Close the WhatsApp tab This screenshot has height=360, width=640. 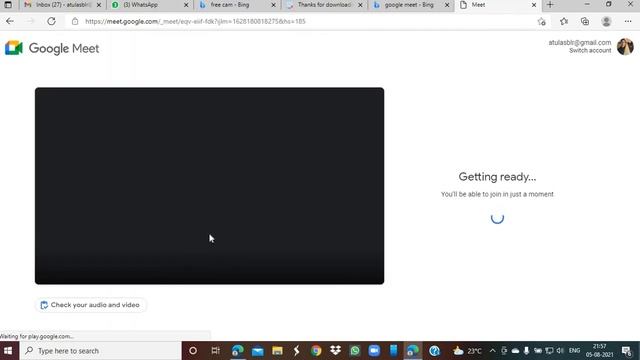click(186, 5)
